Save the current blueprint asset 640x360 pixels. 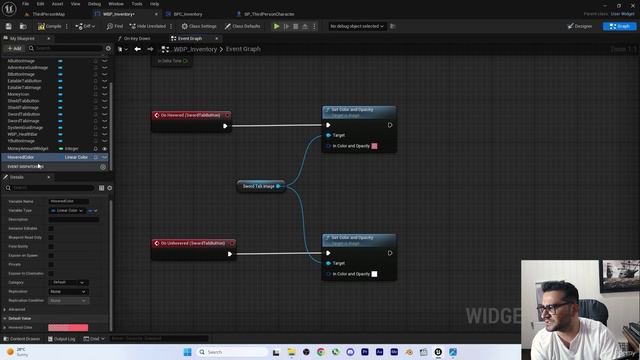click(9, 26)
